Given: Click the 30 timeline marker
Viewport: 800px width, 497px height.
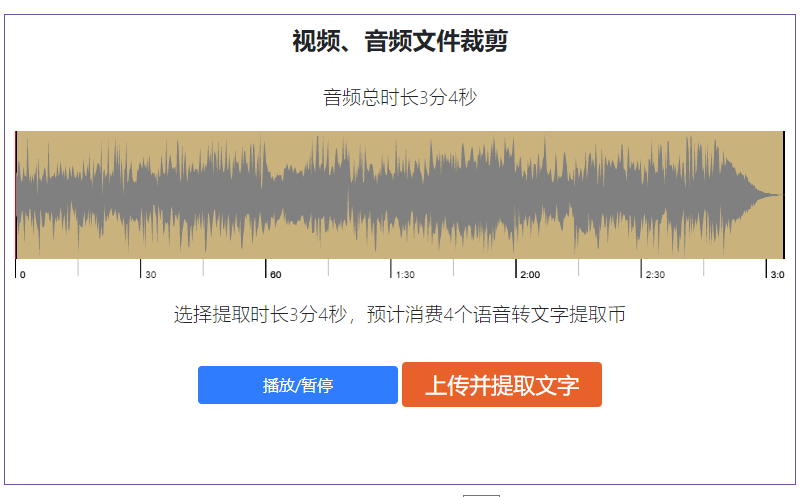Looking at the screenshot, I should tap(151, 275).
